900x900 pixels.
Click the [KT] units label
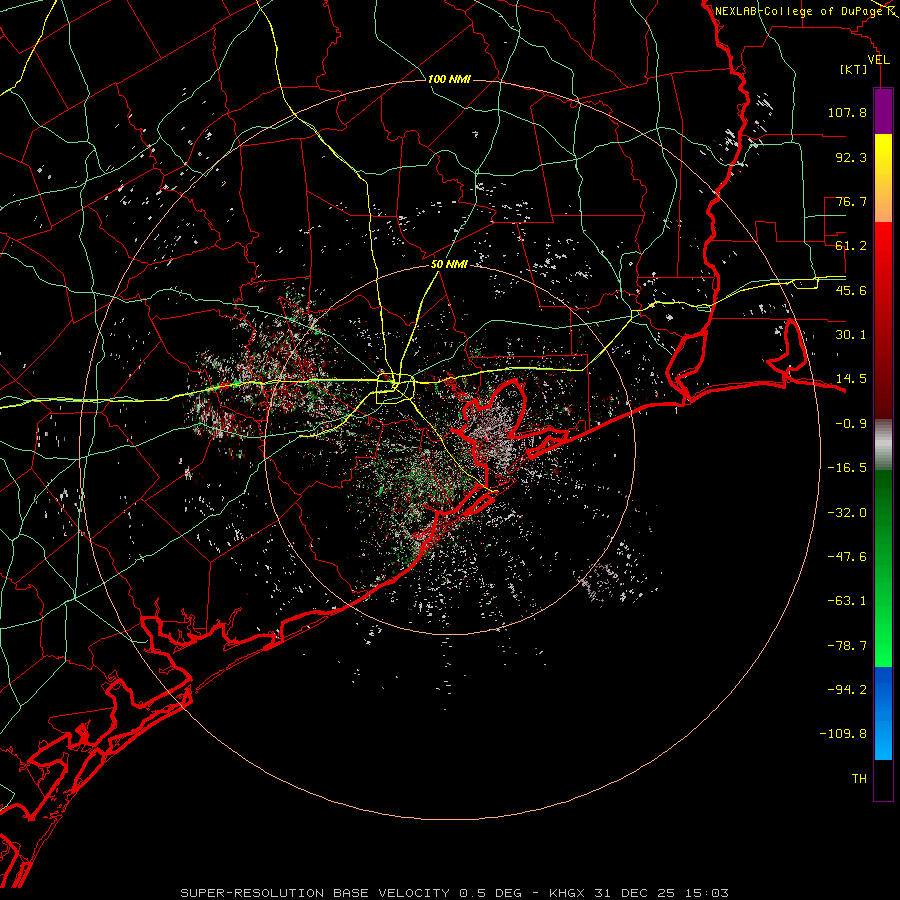853,69
